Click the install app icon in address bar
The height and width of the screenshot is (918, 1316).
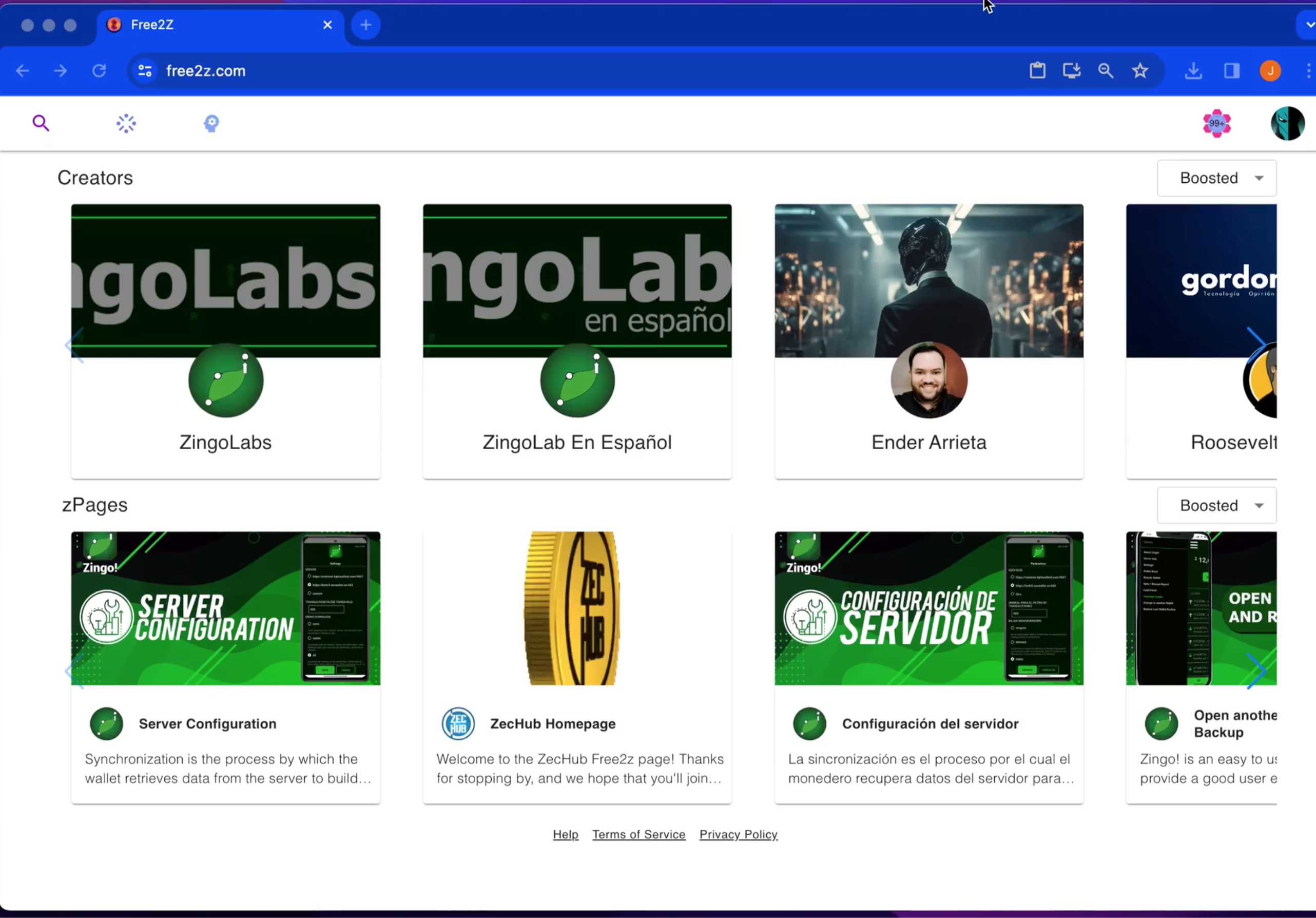pyautogui.click(x=1071, y=70)
